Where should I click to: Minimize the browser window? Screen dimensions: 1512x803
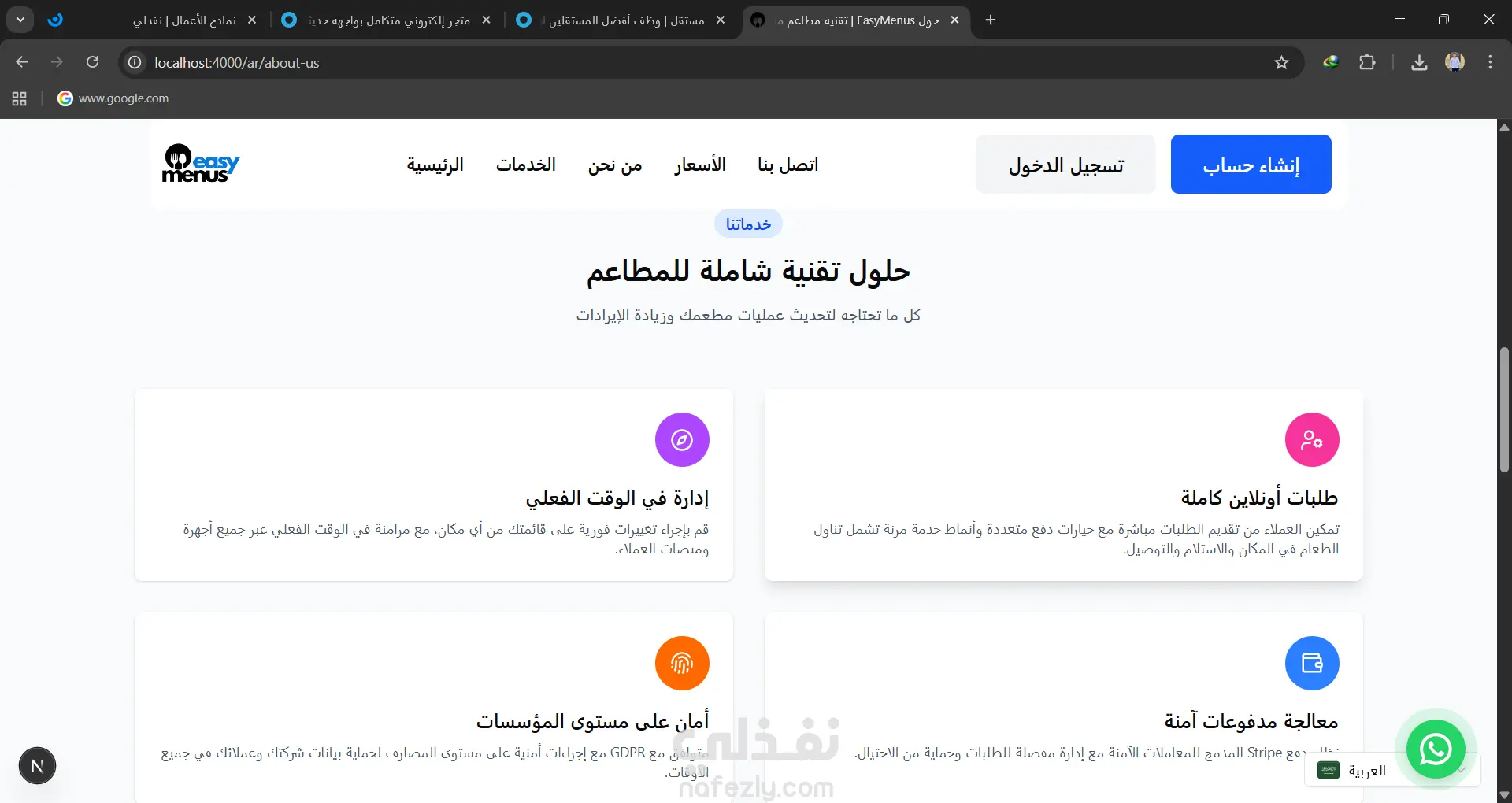tap(1399, 20)
